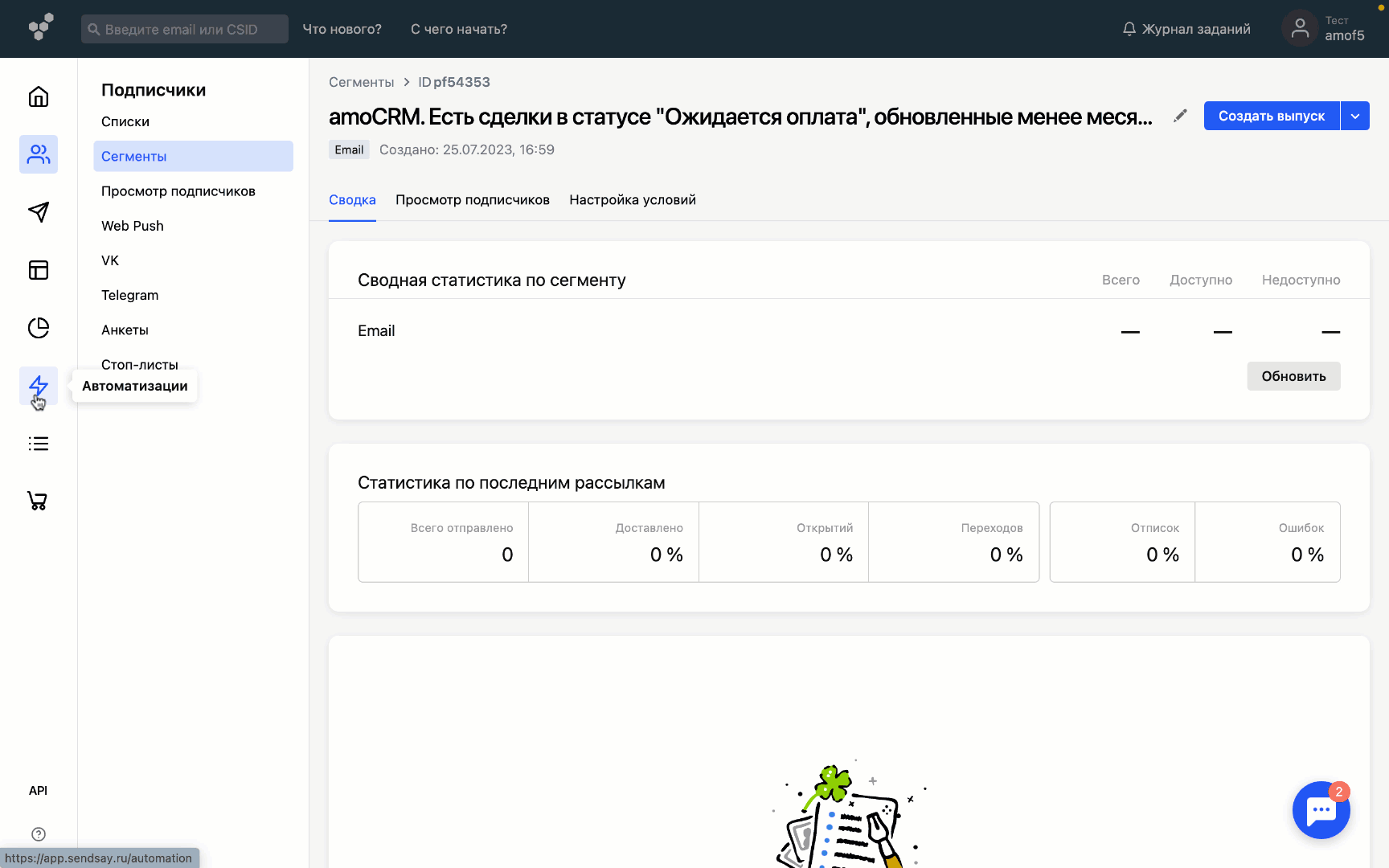Open the shopping cart icon in sidebar
The height and width of the screenshot is (868, 1389).
click(39, 501)
